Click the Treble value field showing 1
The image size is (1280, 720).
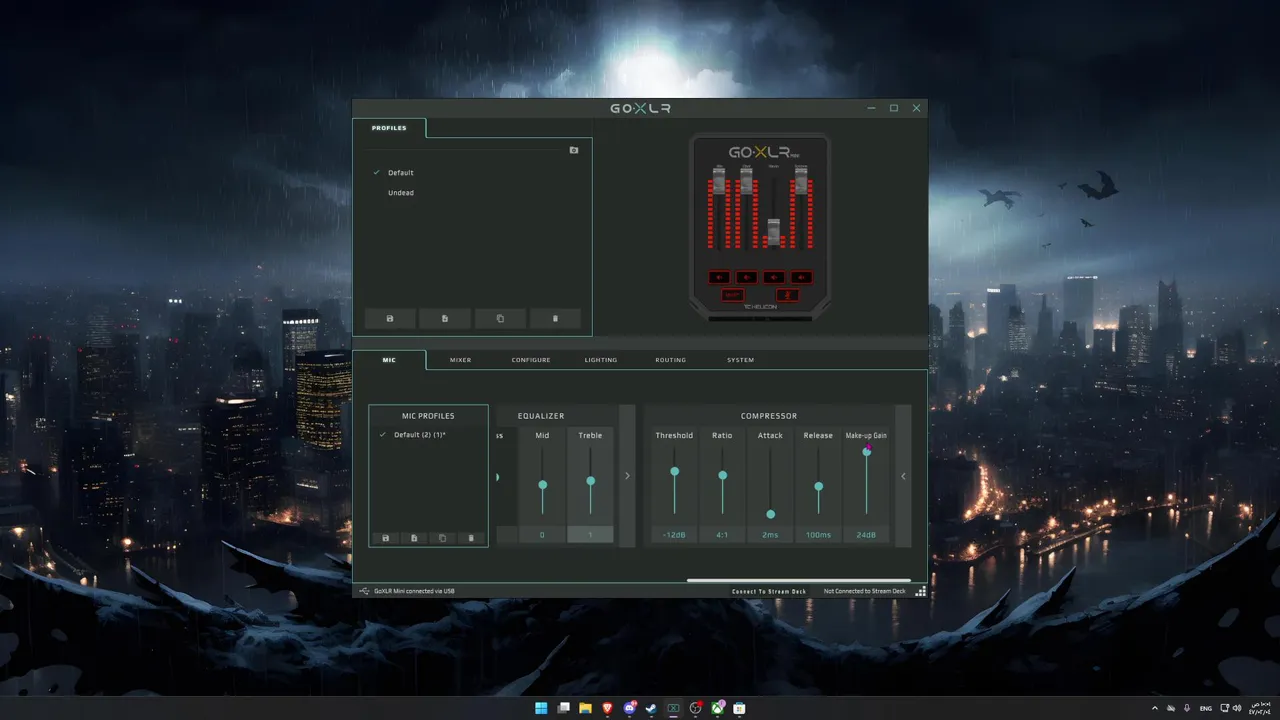click(590, 535)
